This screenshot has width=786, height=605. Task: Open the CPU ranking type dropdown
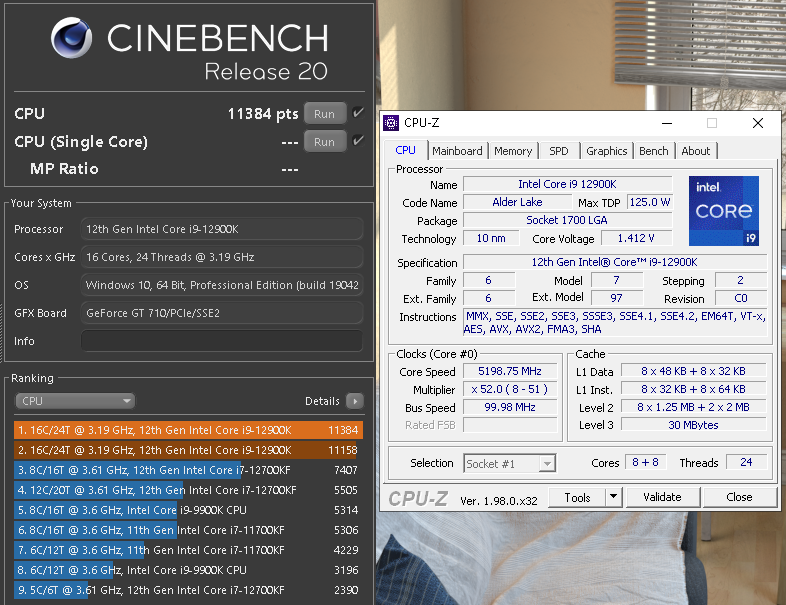pos(75,401)
